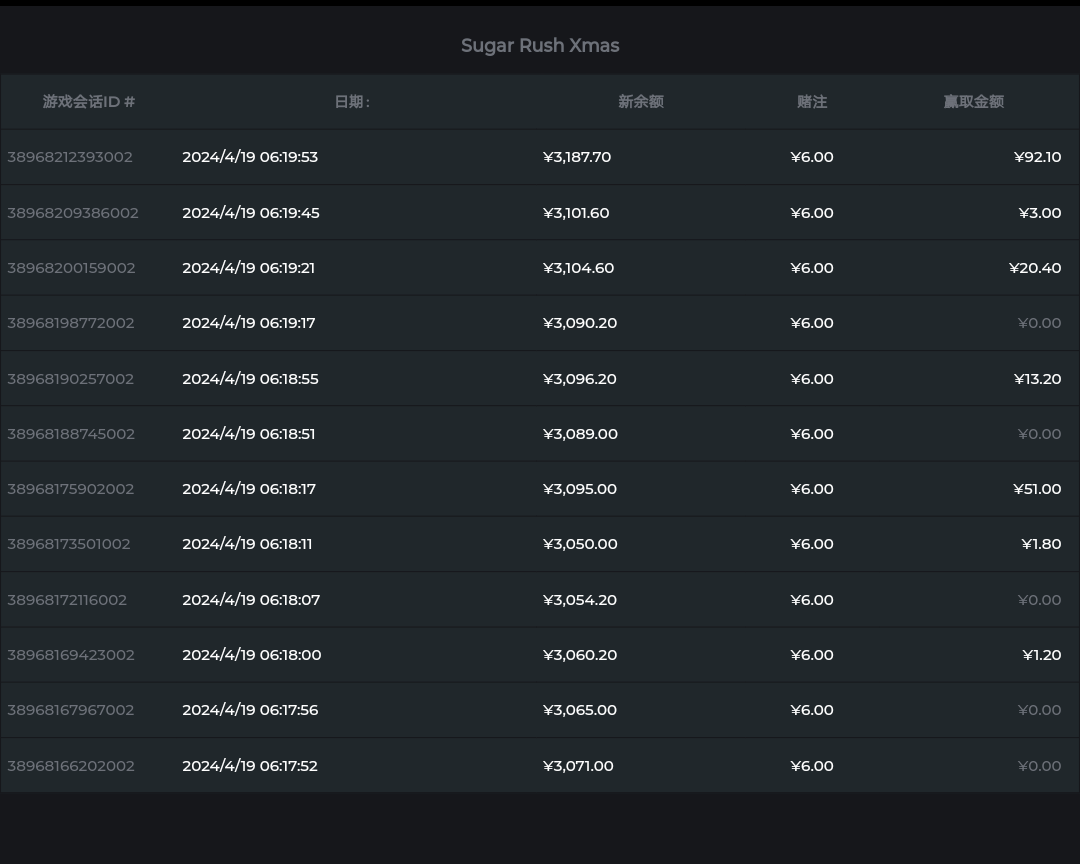
Task: Click new balance ¥3,095.00
Action: pos(580,489)
